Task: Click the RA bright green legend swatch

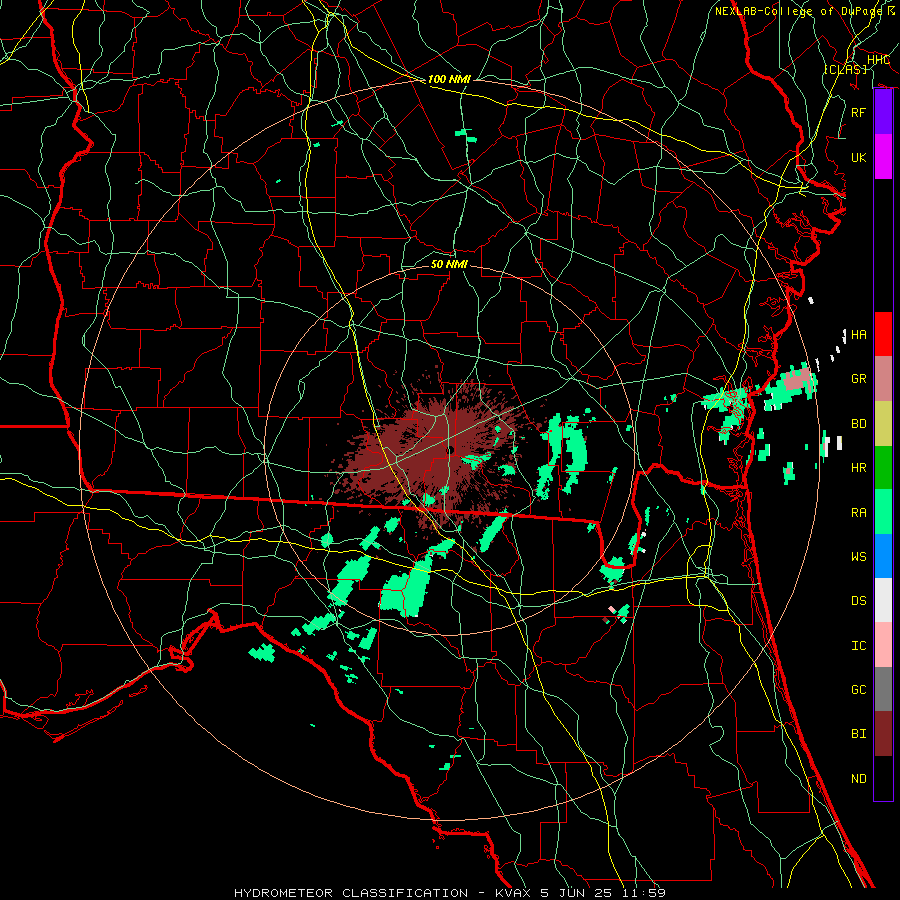Action: tap(883, 511)
